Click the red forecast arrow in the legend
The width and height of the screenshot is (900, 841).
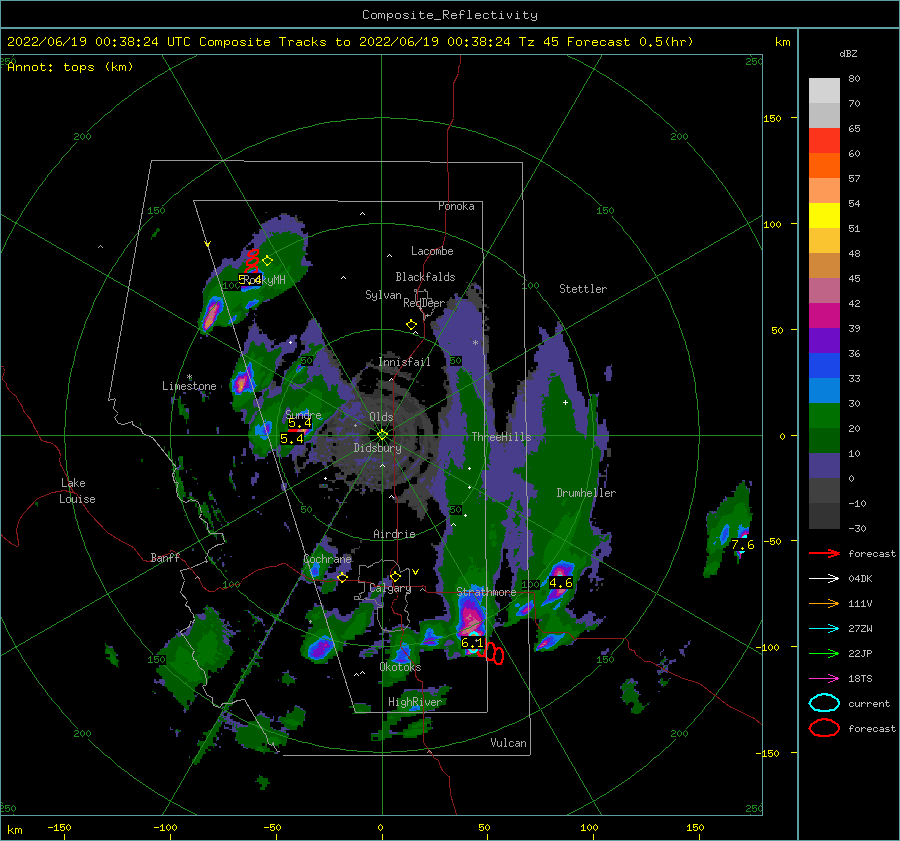click(x=824, y=553)
